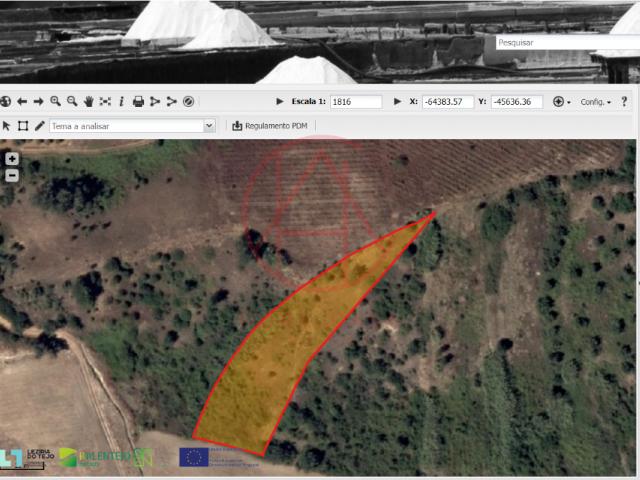Open the print map tool
Screen dimensions: 640x480
[138, 101]
